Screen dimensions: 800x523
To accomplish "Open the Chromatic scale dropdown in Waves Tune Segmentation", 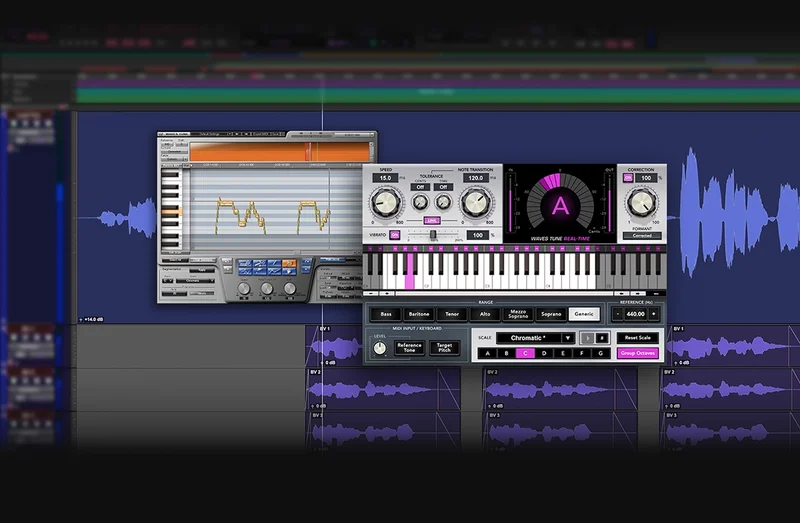I will click(195, 281).
